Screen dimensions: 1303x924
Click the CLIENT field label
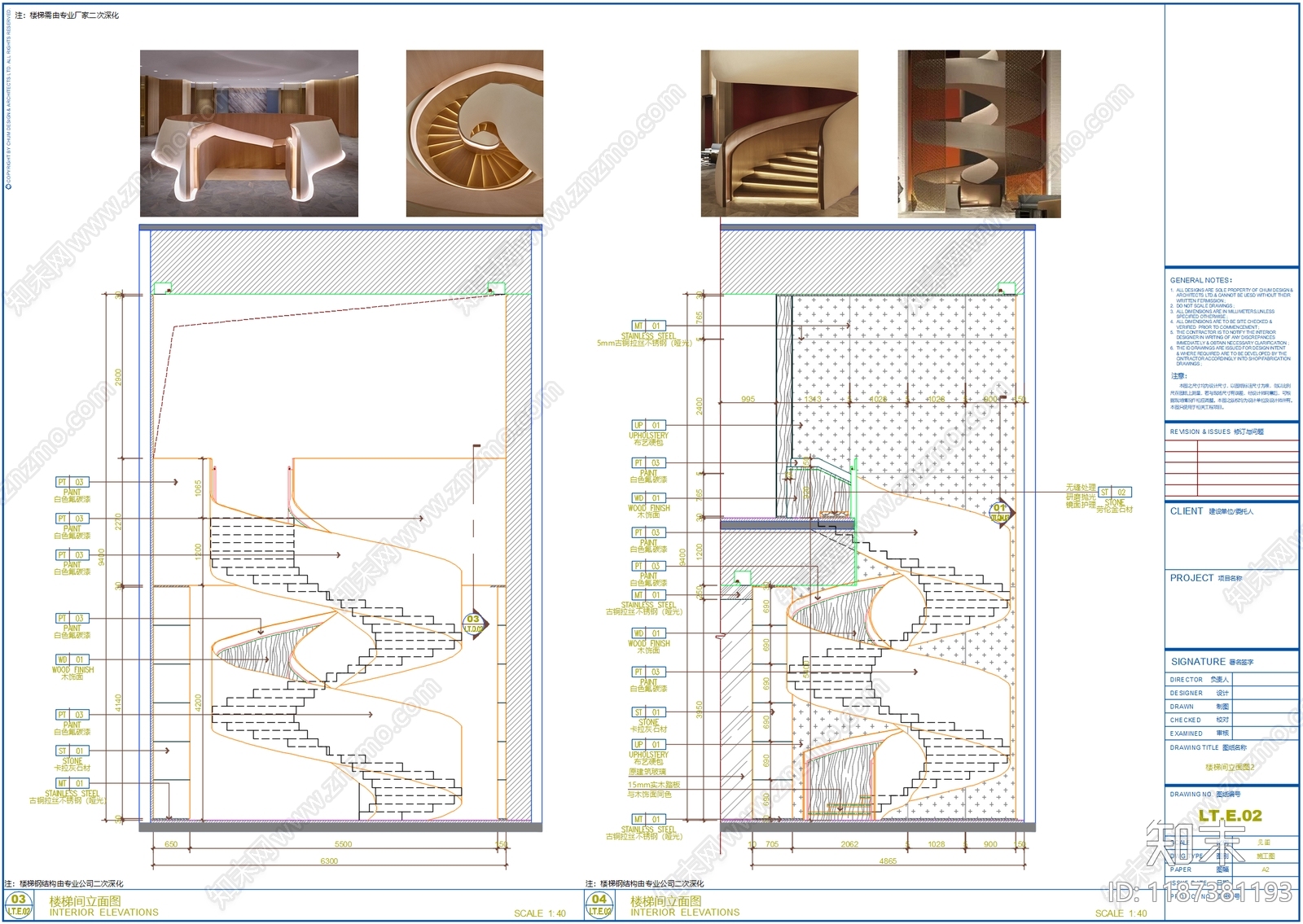(x=1187, y=511)
